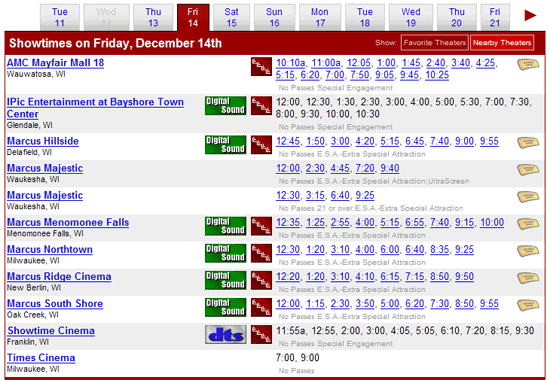Click the ticket icon for AMC Mayfair Mall 18
Image resolution: width=550 pixels, height=380 pixels.
(x=528, y=64)
